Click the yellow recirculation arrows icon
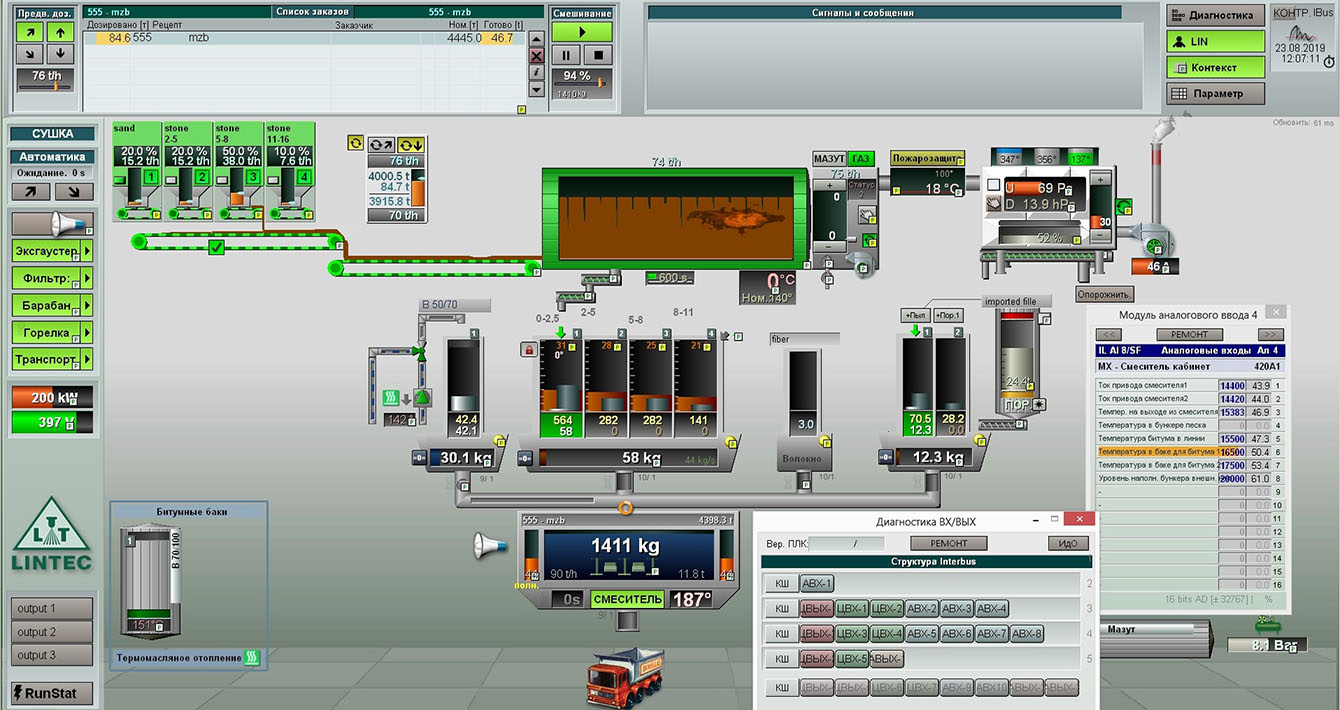 coord(355,143)
